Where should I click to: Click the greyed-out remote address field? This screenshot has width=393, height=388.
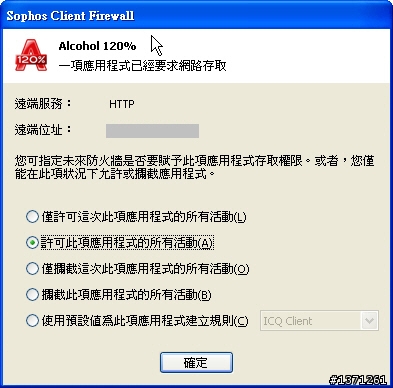coord(152,131)
